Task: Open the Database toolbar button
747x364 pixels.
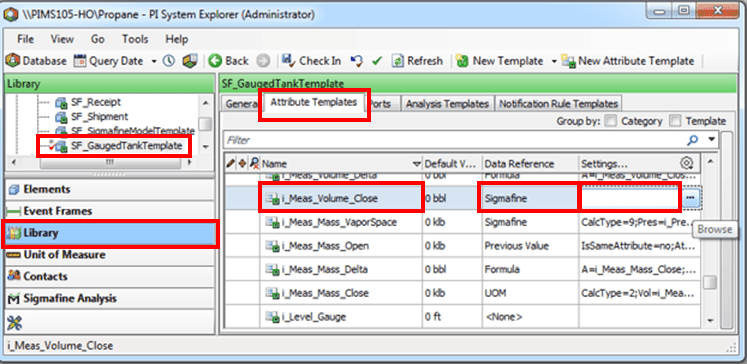Action: 36,61
